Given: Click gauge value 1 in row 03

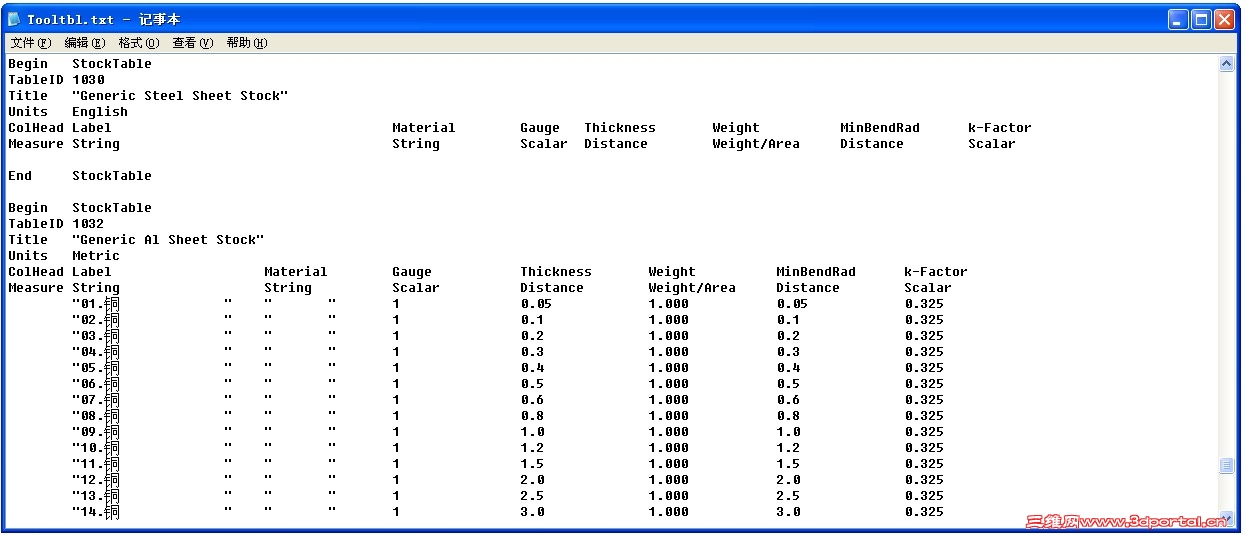Looking at the screenshot, I should (396, 336).
